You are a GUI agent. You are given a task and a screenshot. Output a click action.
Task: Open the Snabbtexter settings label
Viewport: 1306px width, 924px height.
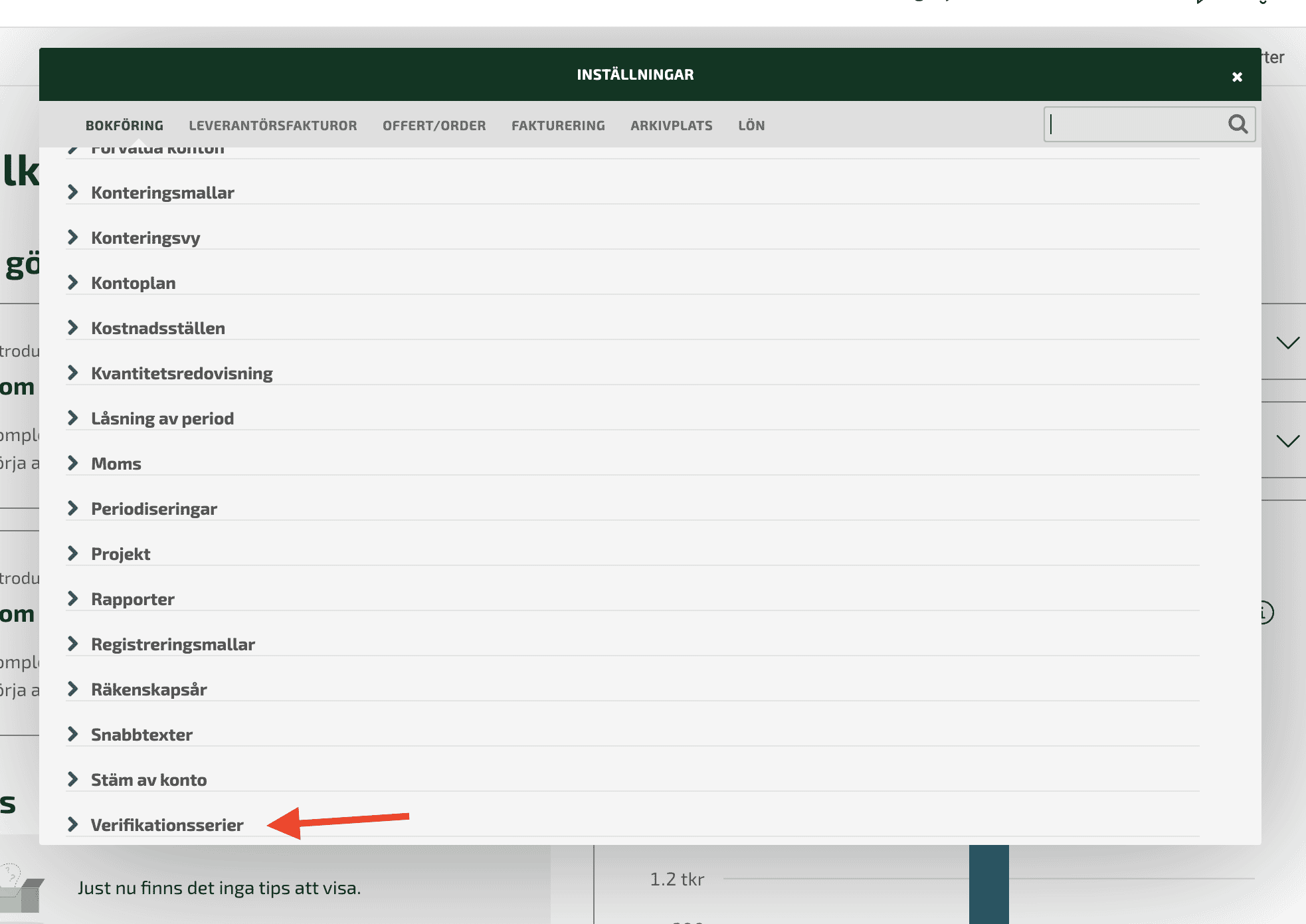tap(142, 735)
